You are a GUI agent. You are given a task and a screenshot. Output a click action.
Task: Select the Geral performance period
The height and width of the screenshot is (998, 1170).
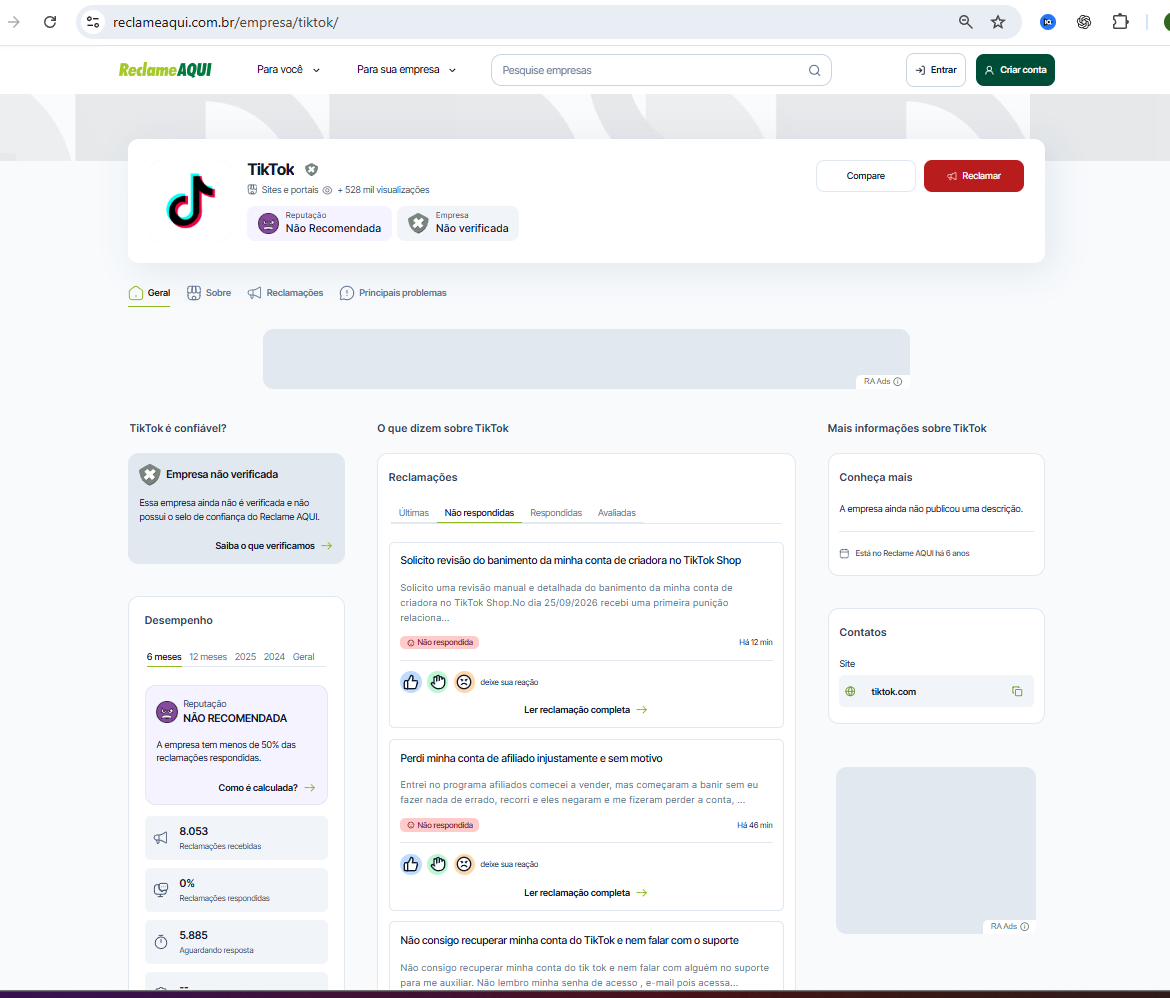[x=303, y=657]
